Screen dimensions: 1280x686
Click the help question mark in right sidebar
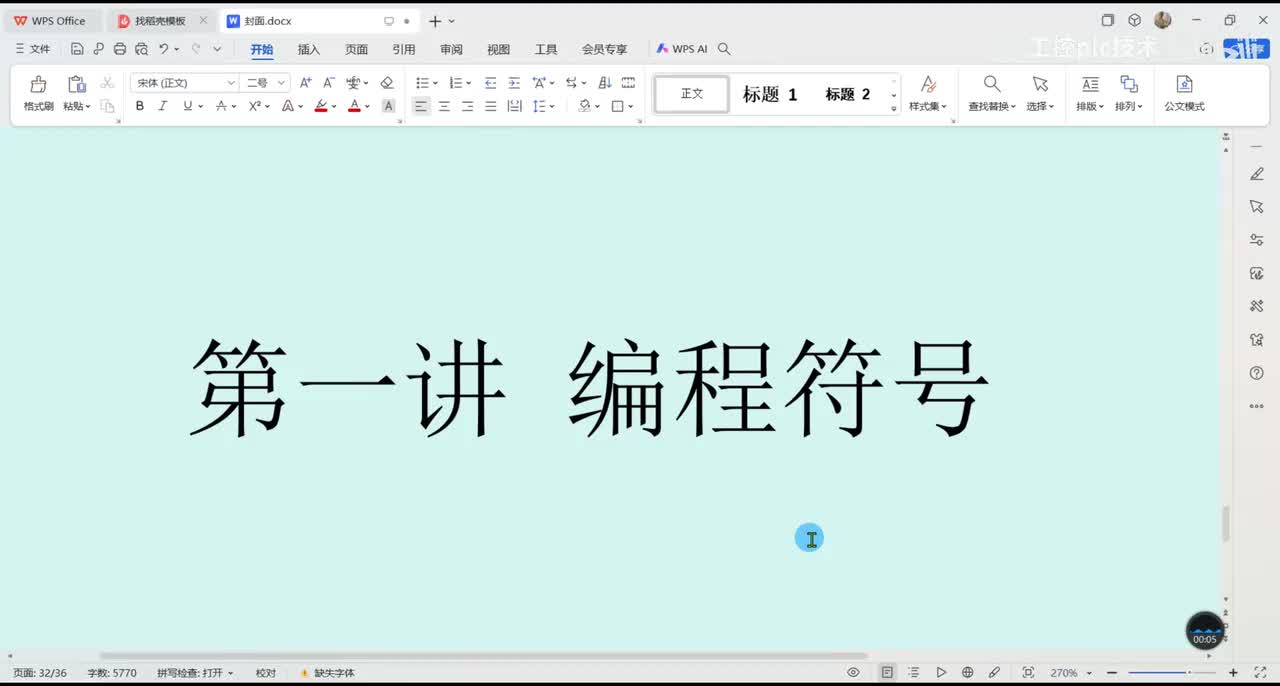pos(1257,373)
